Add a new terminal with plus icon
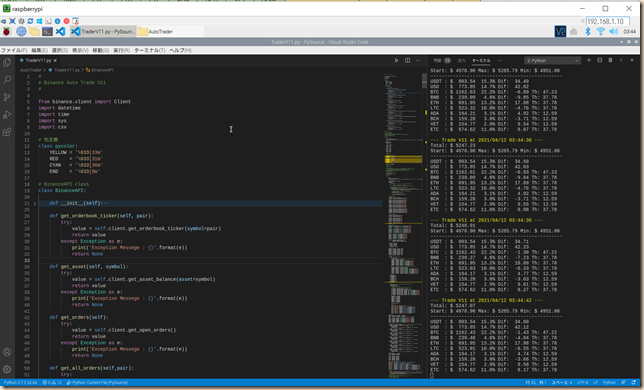The height and width of the screenshot is (390, 644). [589, 60]
